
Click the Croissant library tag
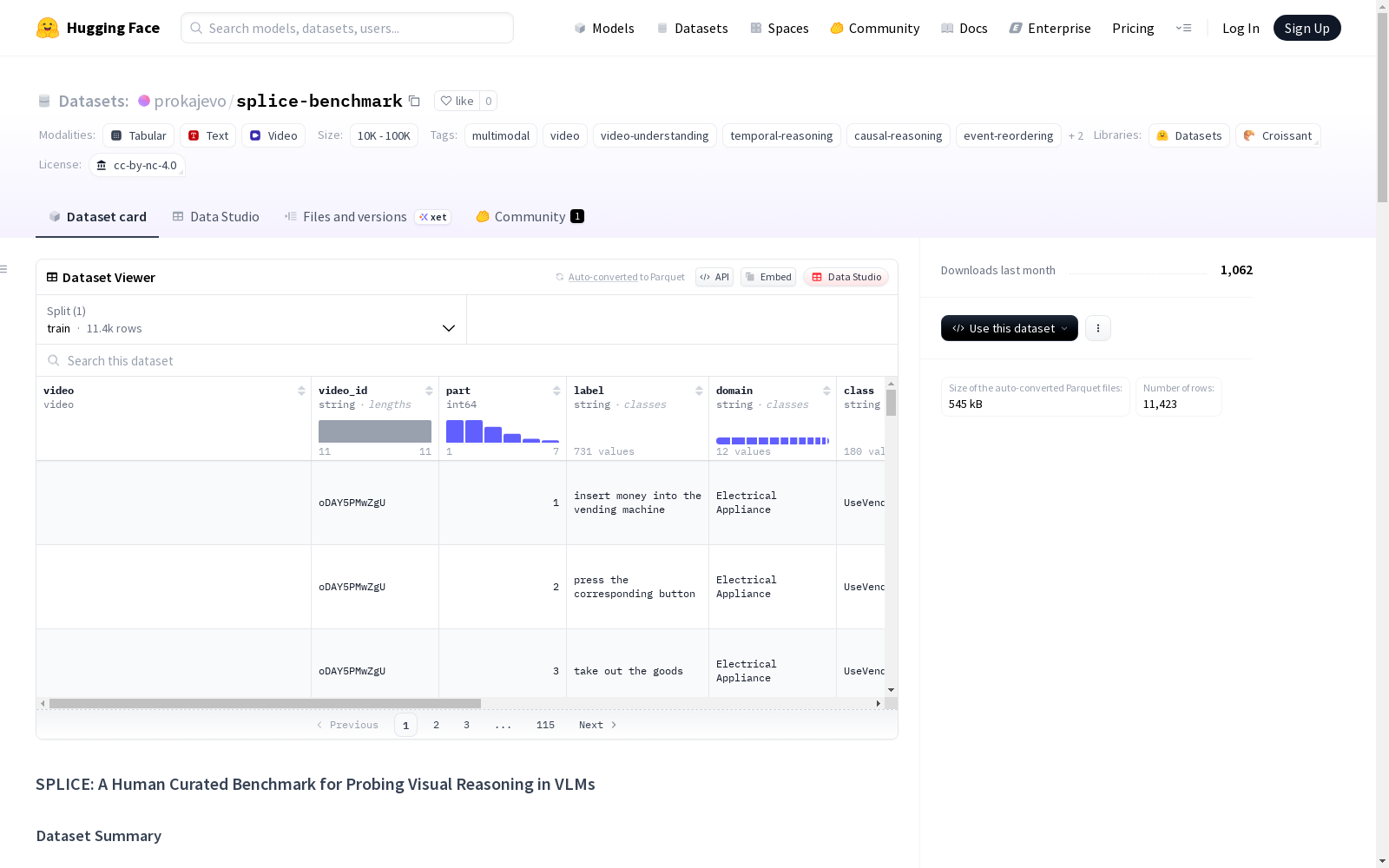pos(1278,135)
